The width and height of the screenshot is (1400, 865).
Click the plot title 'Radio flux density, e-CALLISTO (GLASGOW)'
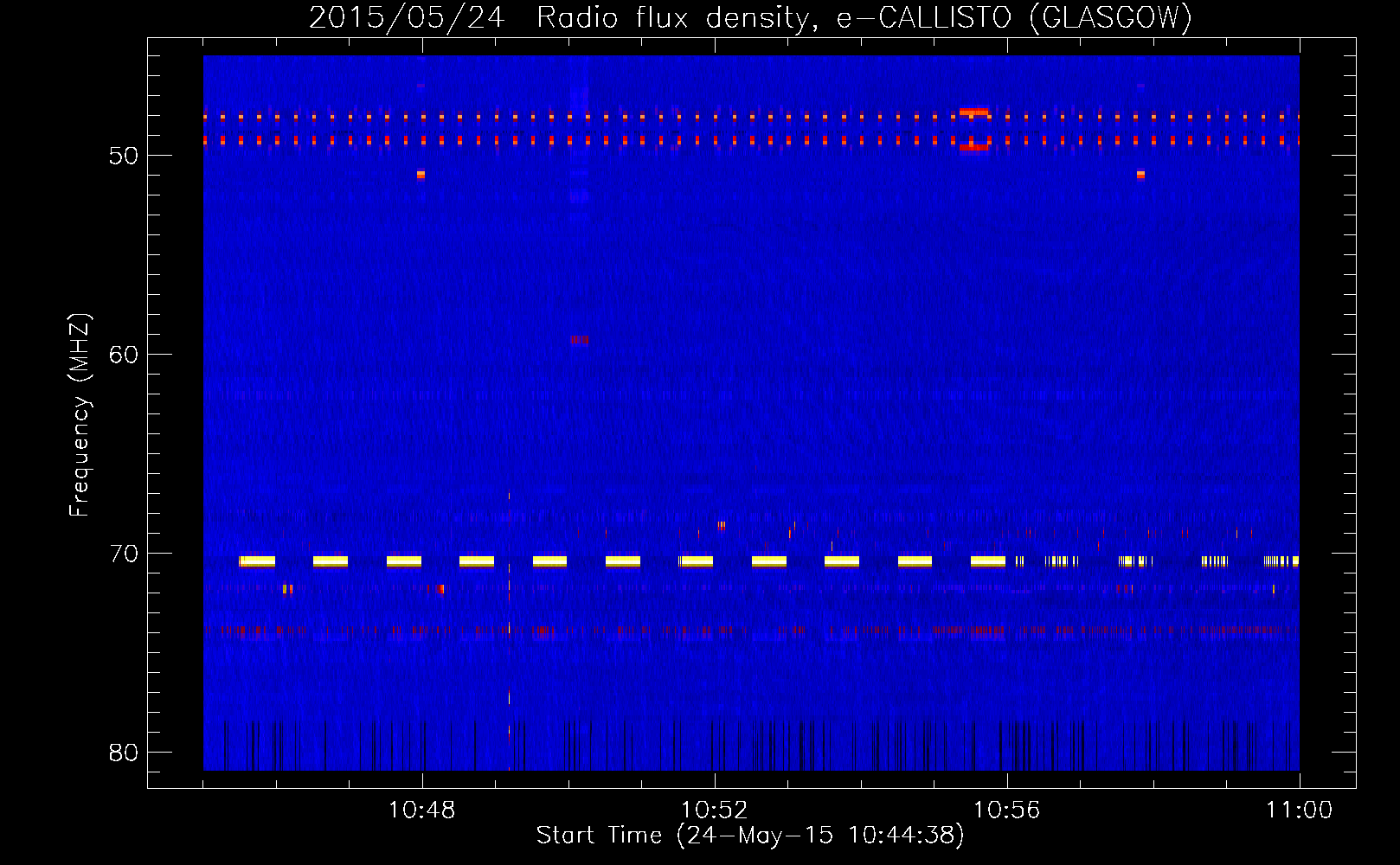coord(864,17)
